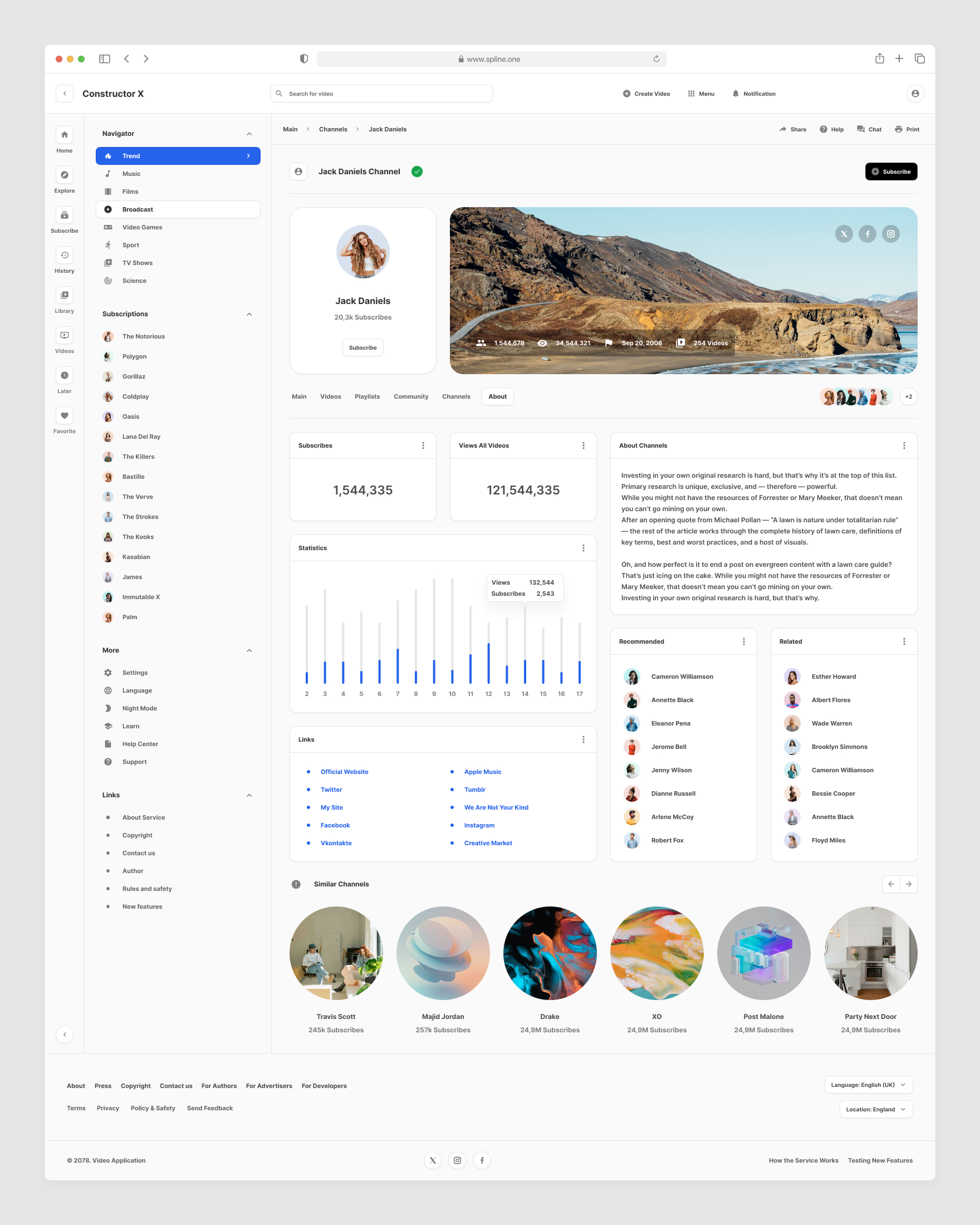Collapse the Navigator section

[x=249, y=134]
